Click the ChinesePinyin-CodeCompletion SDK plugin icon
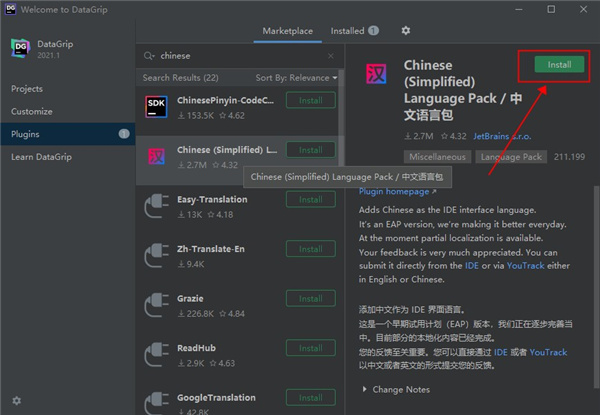The width and height of the screenshot is (600, 415). coord(156,106)
